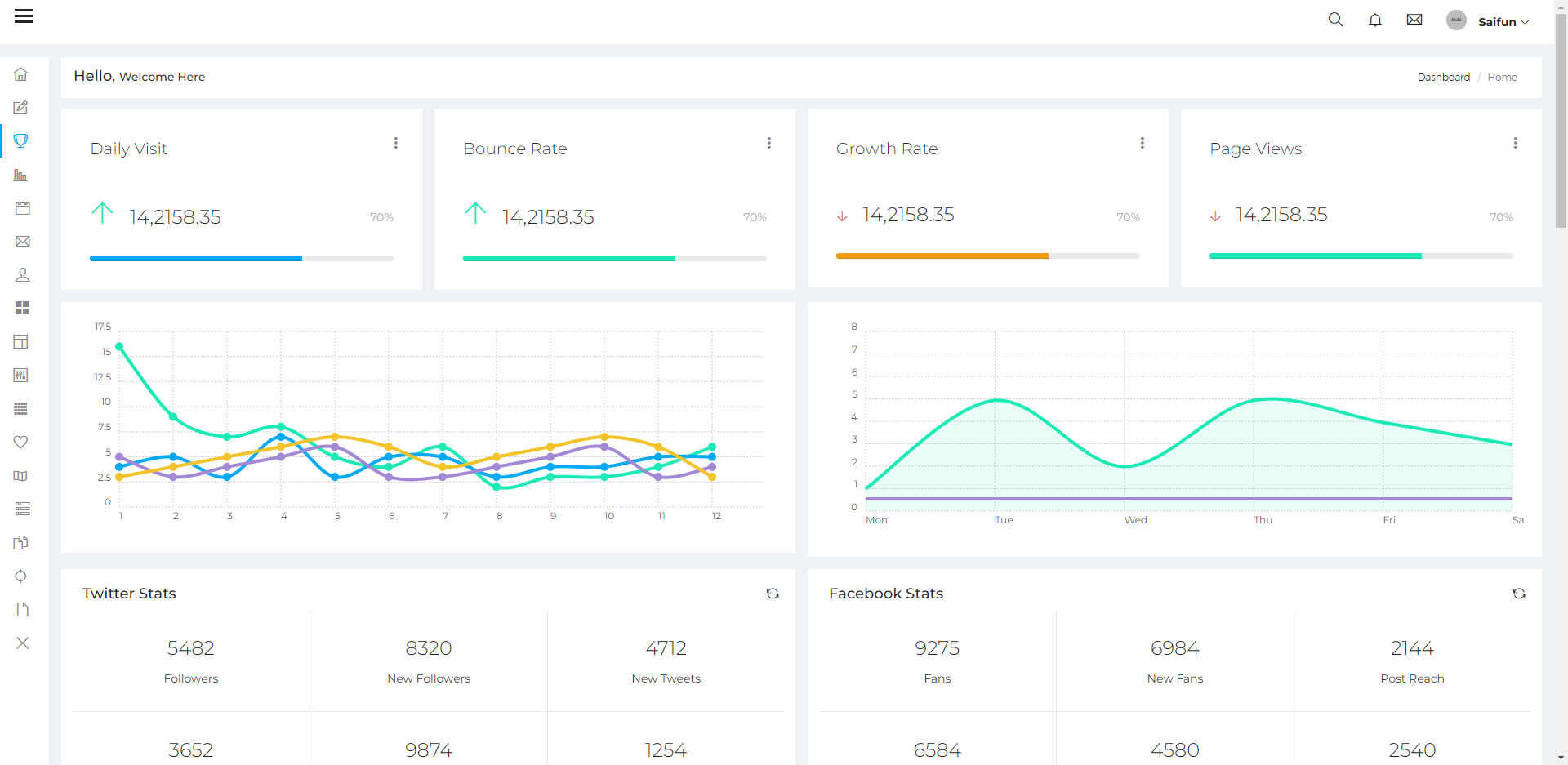The width and height of the screenshot is (1568, 765).
Task: Click the search magnifier icon in header
Action: pyautogui.click(x=1335, y=20)
